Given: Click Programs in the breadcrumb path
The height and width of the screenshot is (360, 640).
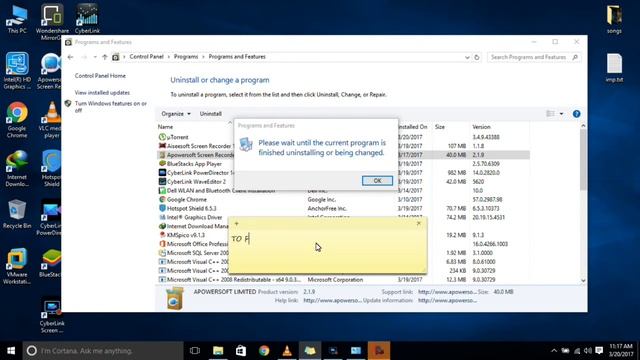Looking at the screenshot, I should pos(186,57).
